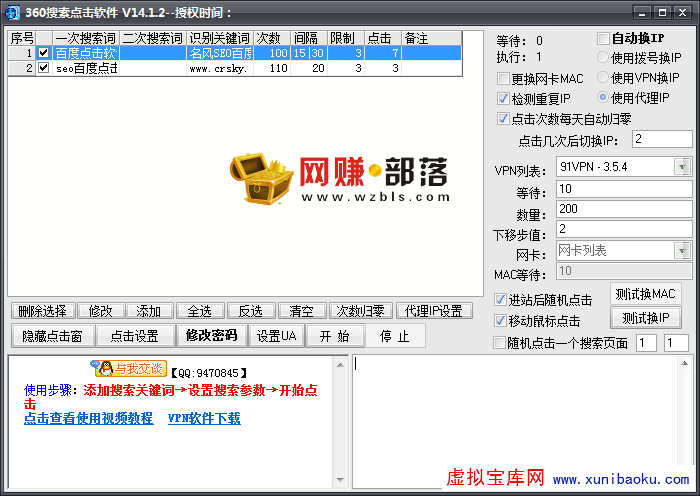Click the 一次搜索词 column header
The image size is (700, 496).
click(x=85, y=38)
